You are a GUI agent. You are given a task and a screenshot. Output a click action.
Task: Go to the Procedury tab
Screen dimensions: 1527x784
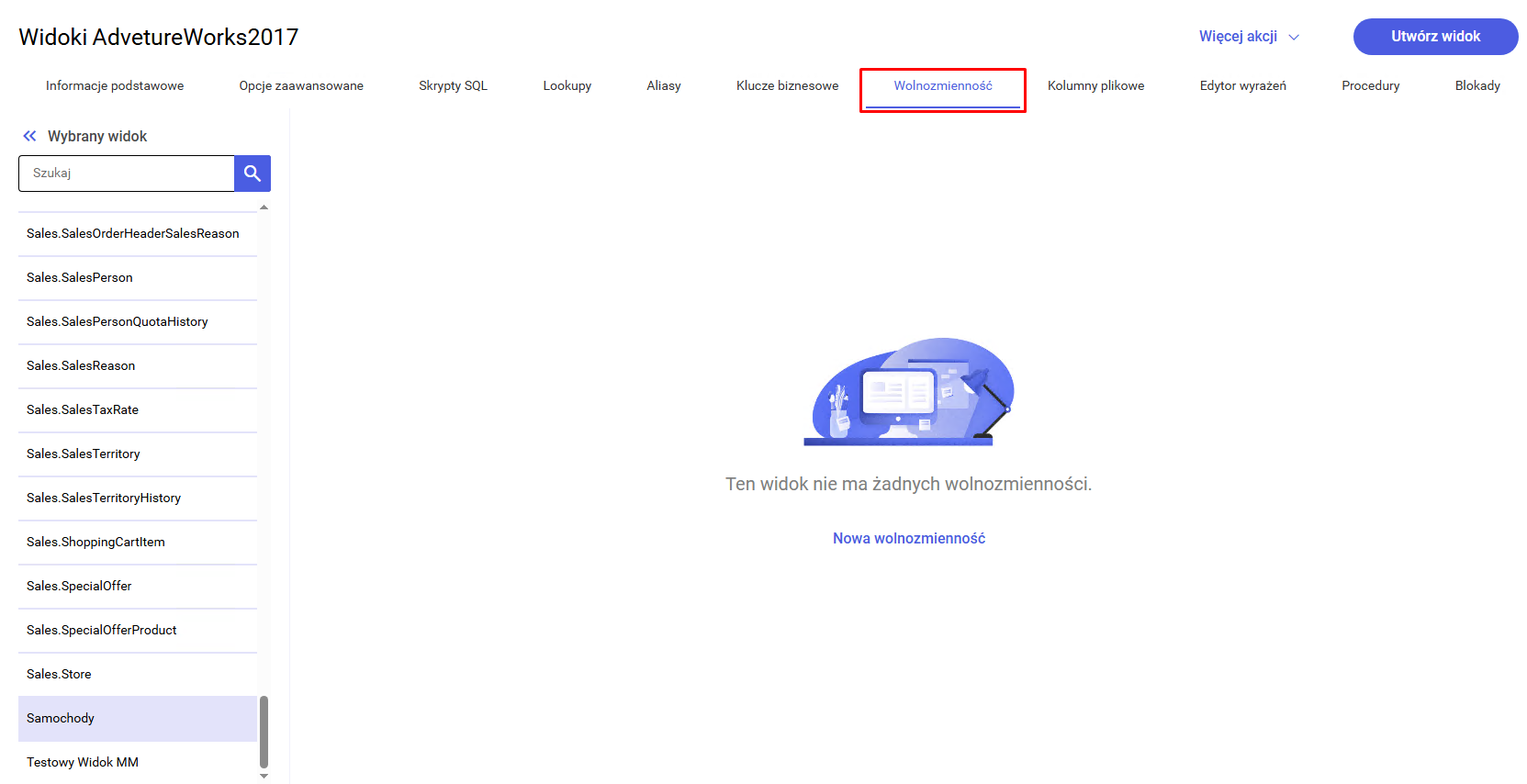[x=1370, y=85]
